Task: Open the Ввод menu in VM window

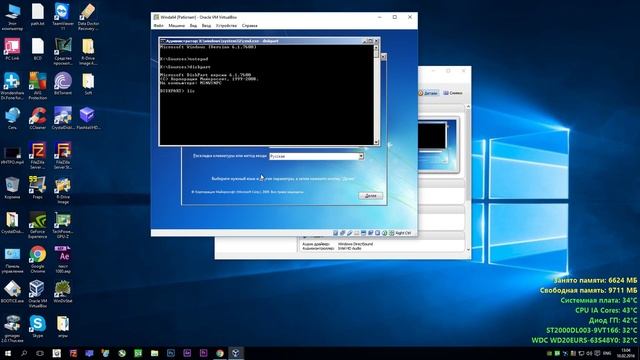Action: [x=207, y=25]
